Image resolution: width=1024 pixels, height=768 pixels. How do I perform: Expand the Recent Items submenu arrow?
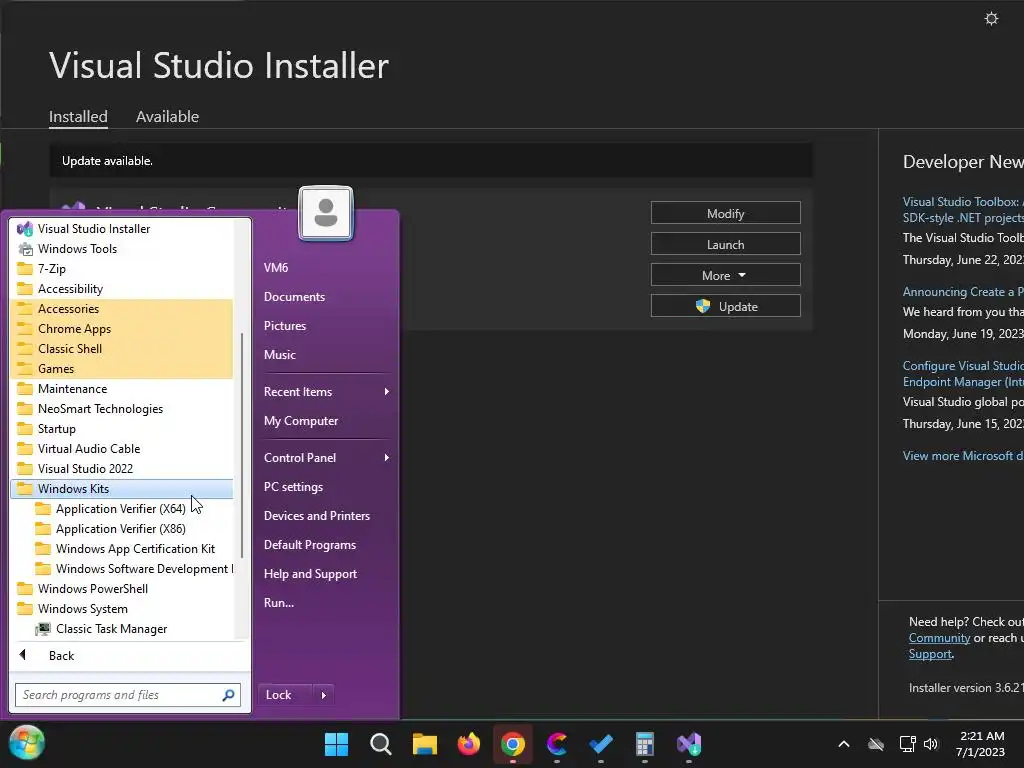tap(387, 392)
